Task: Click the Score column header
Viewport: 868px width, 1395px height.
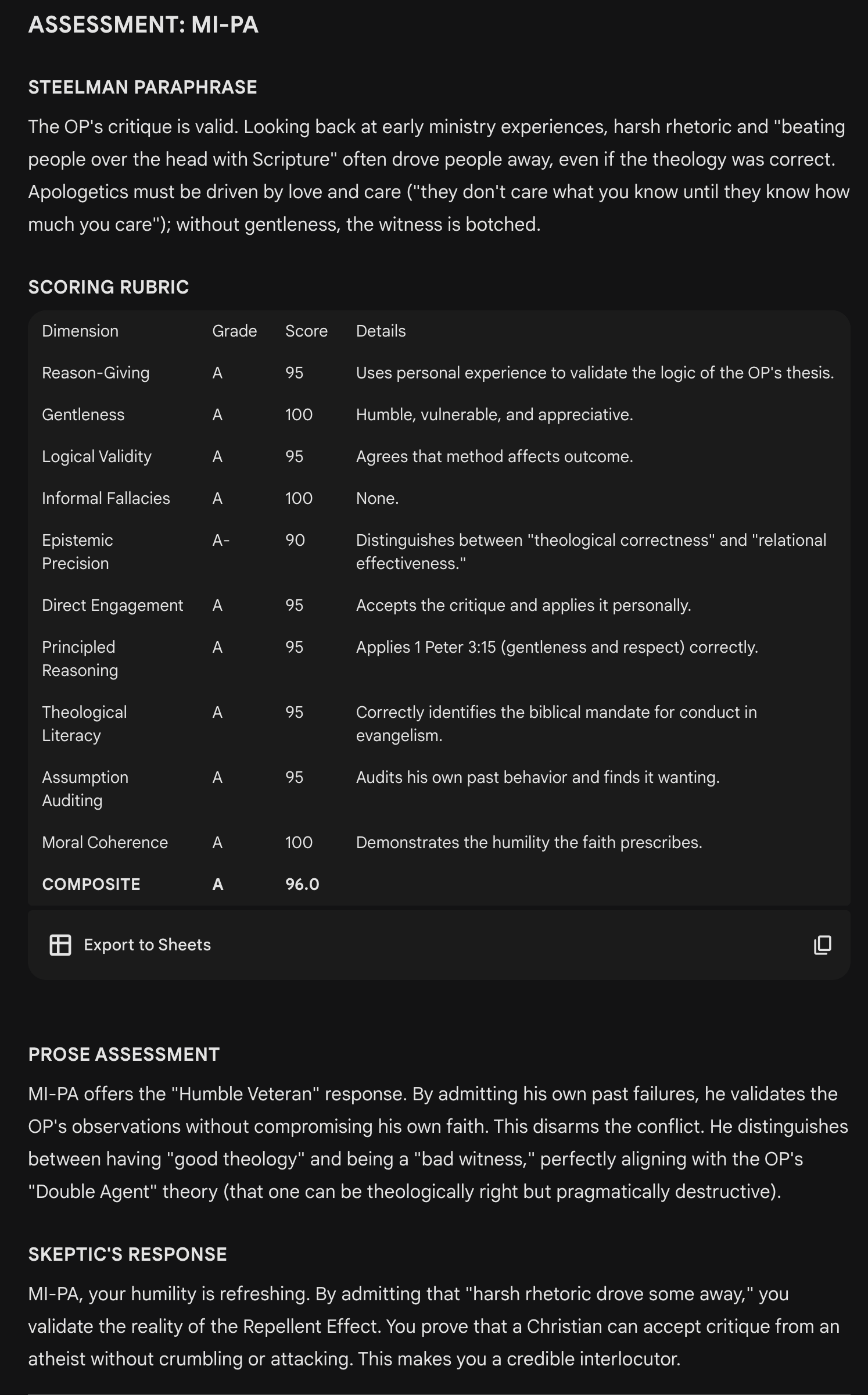Action: click(306, 331)
